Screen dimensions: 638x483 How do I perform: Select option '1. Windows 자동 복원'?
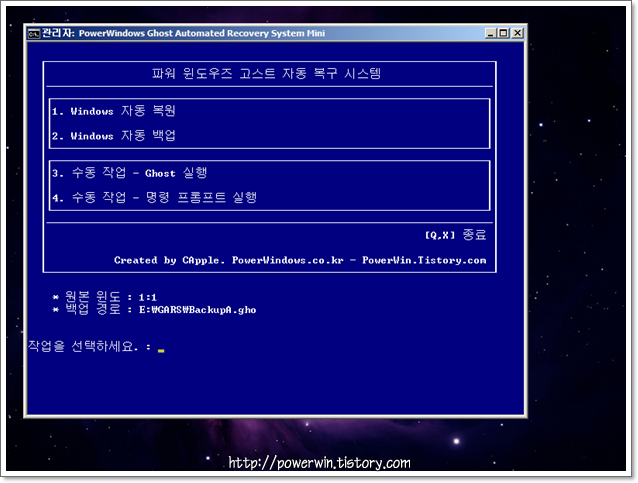(x=114, y=111)
